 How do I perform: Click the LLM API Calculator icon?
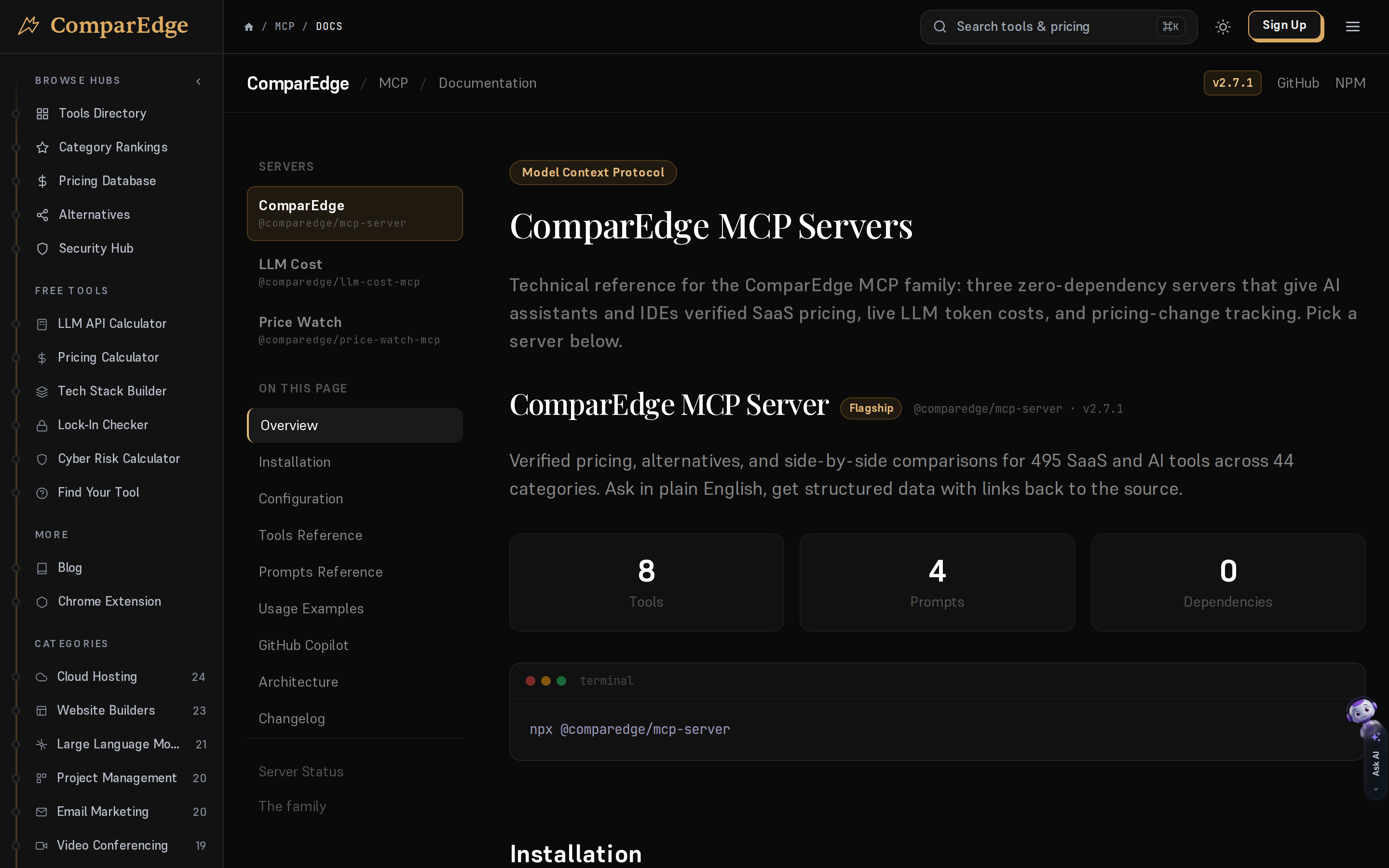42,325
